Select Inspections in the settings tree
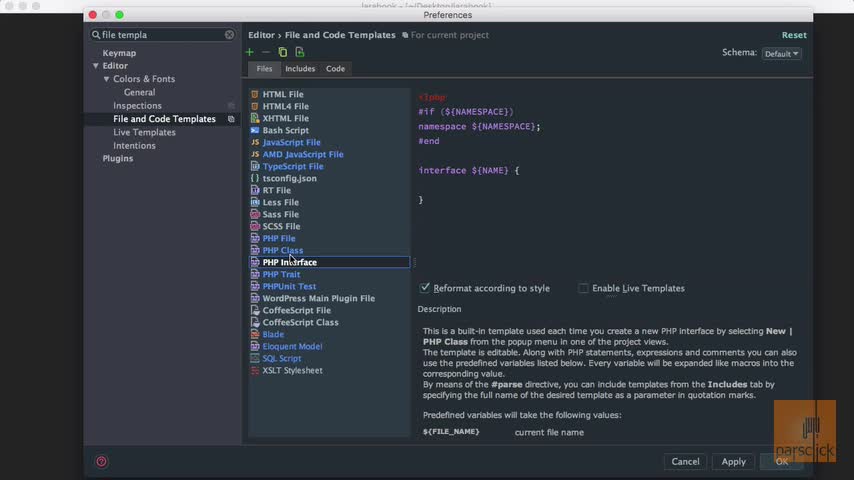The height and width of the screenshot is (480, 854). pyautogui.click(x=137, y=106)
